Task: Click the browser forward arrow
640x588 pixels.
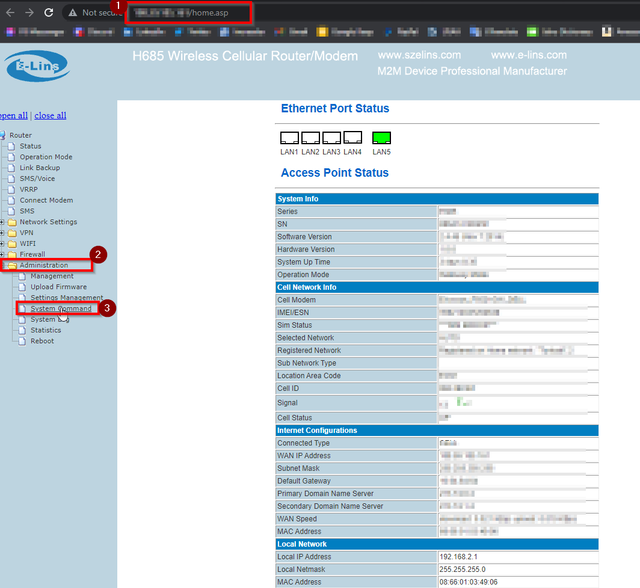Action: click(x=27, y=12)
